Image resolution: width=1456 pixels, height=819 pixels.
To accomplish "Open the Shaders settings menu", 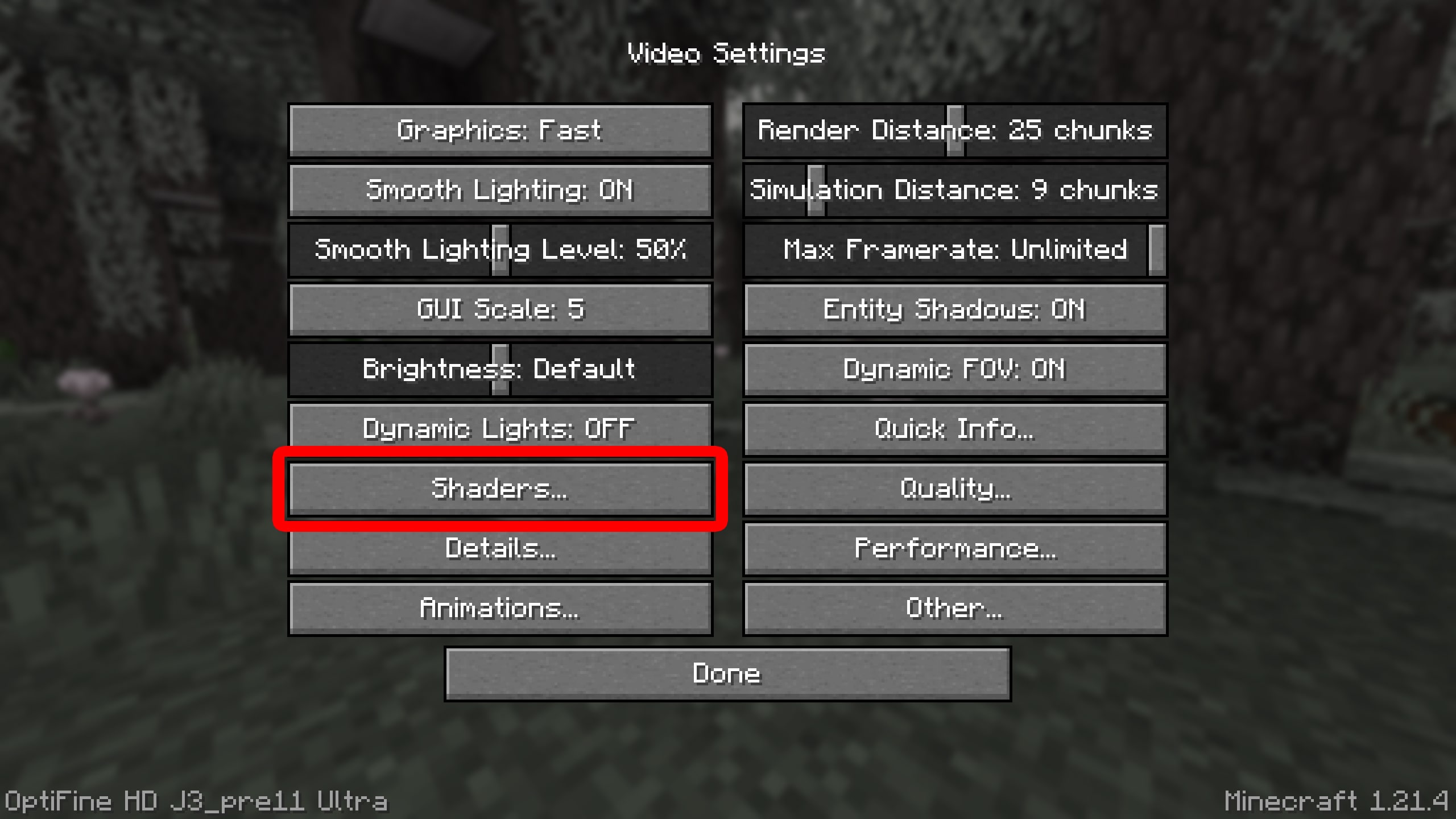I will coord(499,488).
